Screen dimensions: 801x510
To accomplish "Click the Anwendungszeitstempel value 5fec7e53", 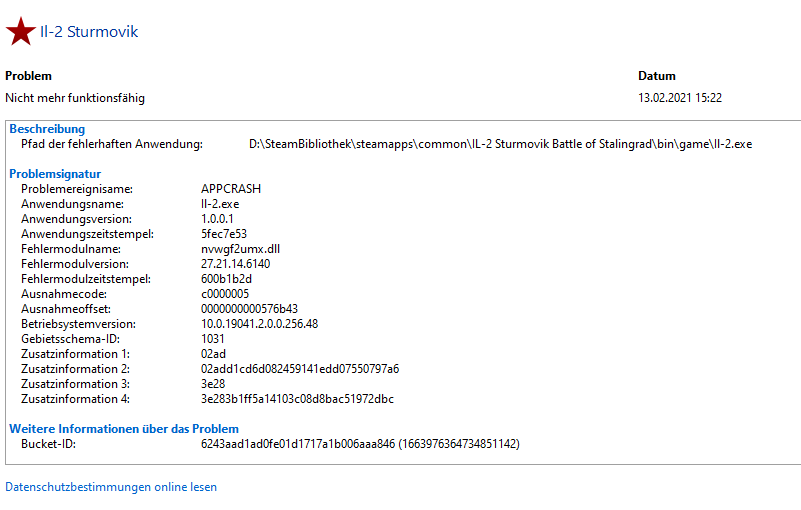I will 224,234.
